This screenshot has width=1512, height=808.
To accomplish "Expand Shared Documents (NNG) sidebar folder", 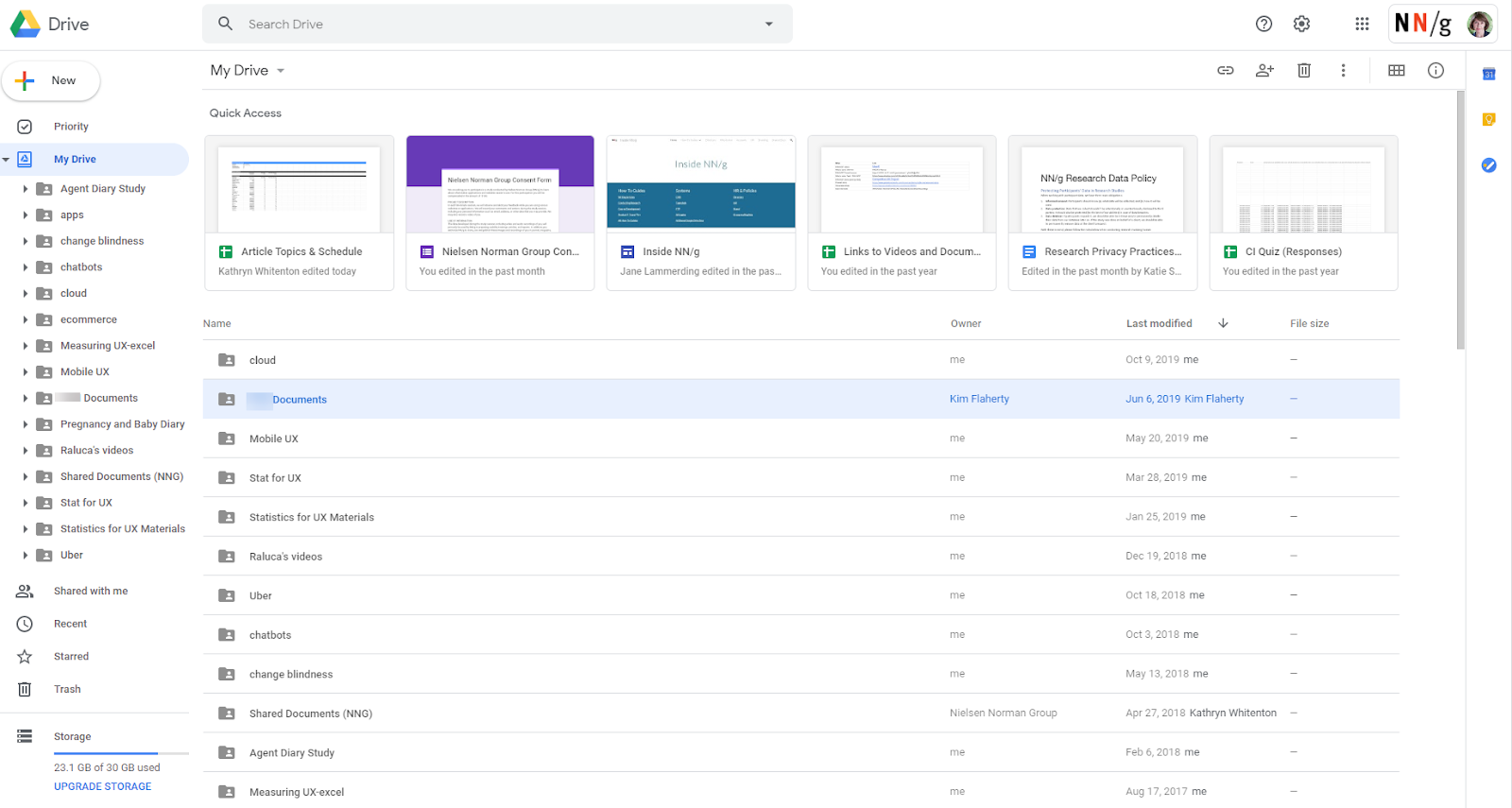I will coord(25,476).
